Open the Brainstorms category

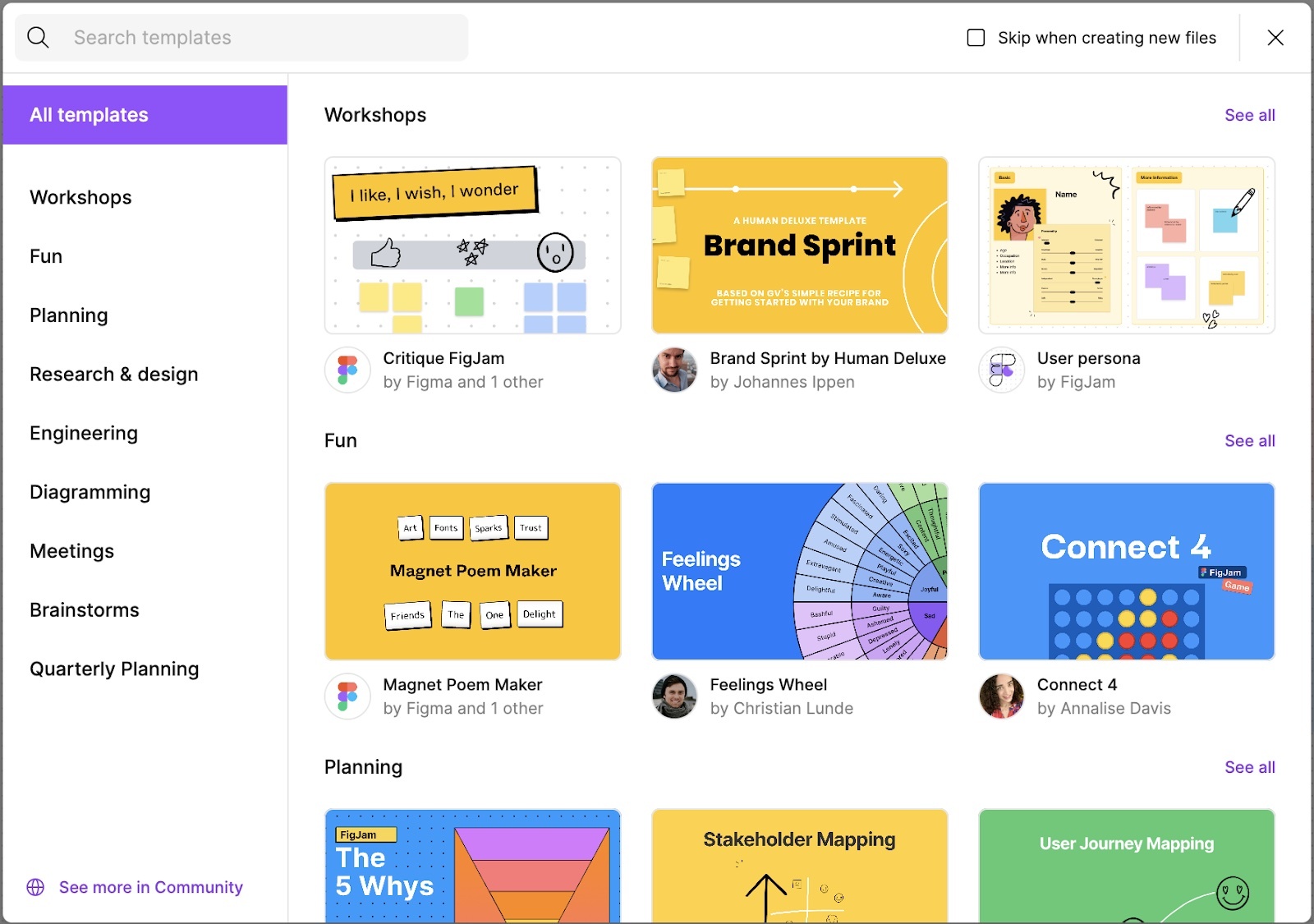pos(85,610)
